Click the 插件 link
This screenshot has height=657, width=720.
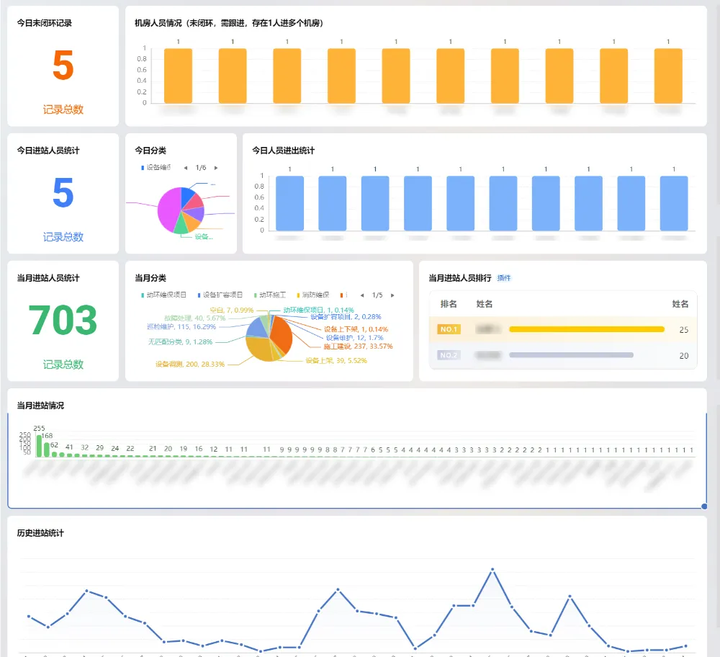coord(504,278)
